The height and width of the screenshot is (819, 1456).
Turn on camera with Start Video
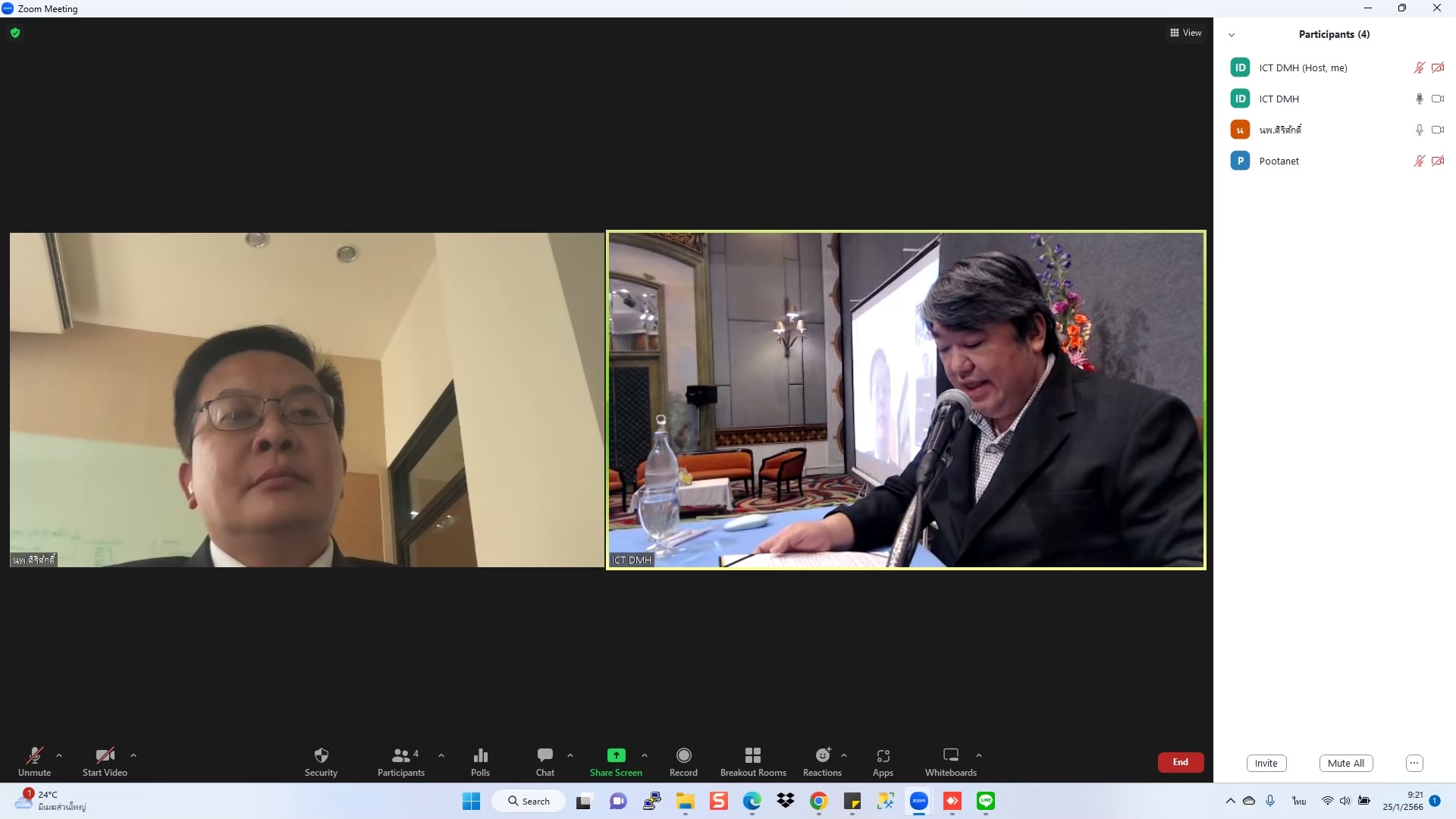tap(105, 761)
